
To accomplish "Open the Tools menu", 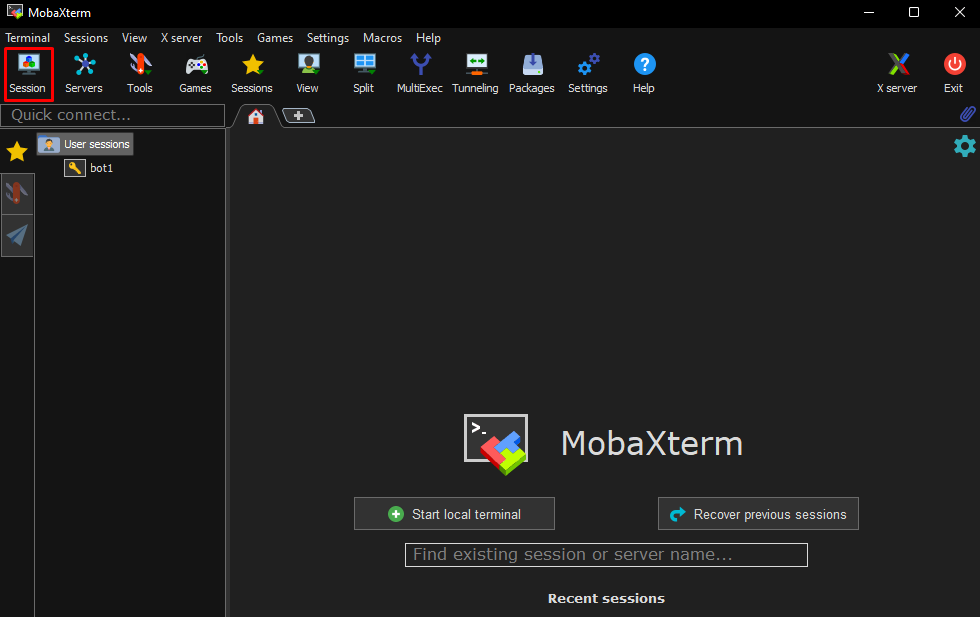I will [x=229, y=38].
